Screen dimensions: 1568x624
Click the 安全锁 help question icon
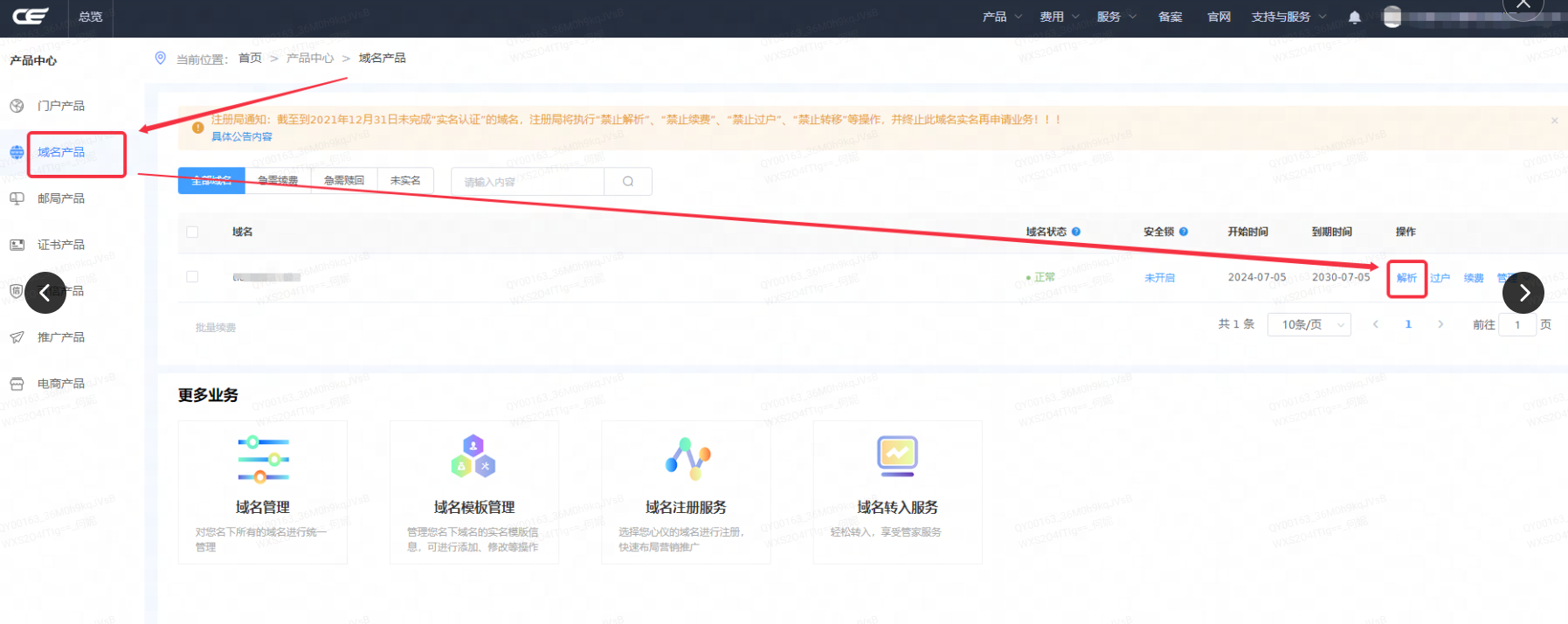[1184, 232]
